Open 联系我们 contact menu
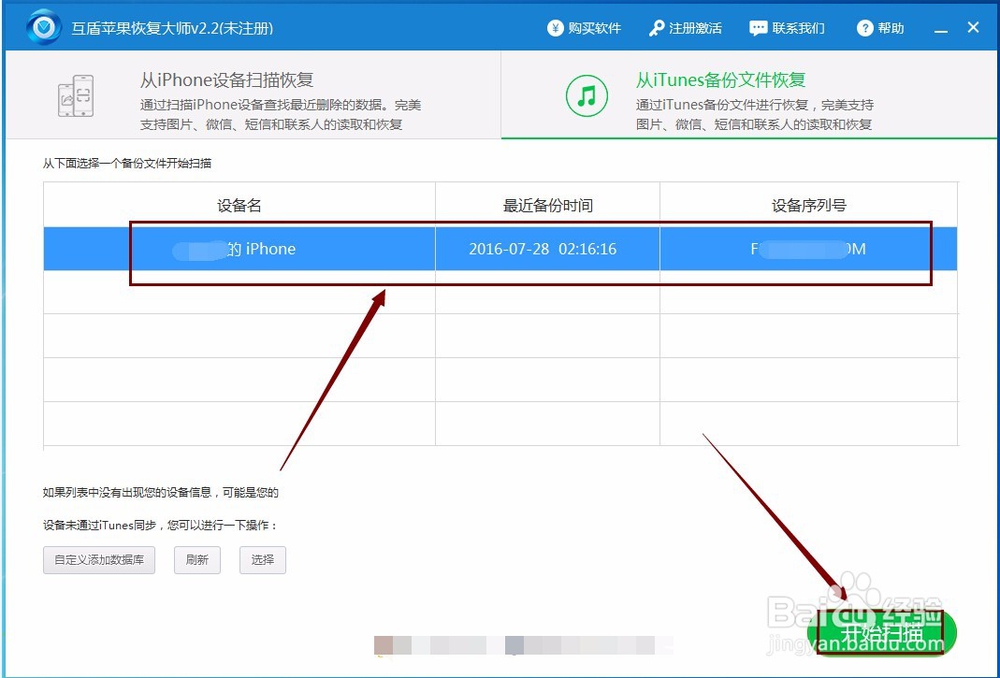The height and width of the screenshot is (678, 1000). click(787, 29)
